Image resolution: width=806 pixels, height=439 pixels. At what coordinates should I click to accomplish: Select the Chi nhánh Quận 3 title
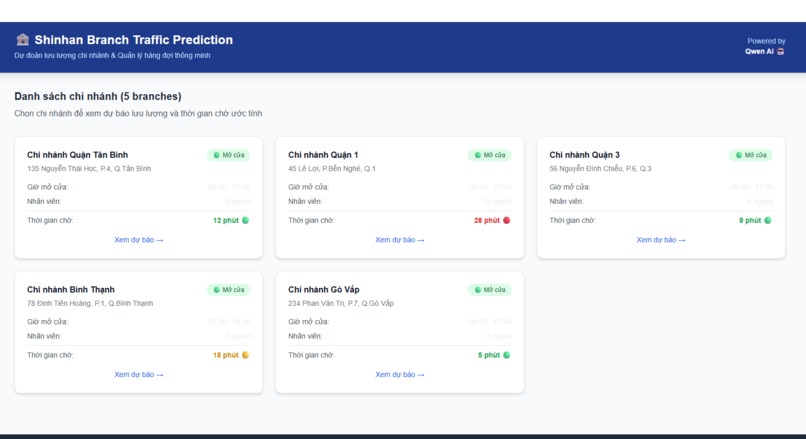pos(584,155)
